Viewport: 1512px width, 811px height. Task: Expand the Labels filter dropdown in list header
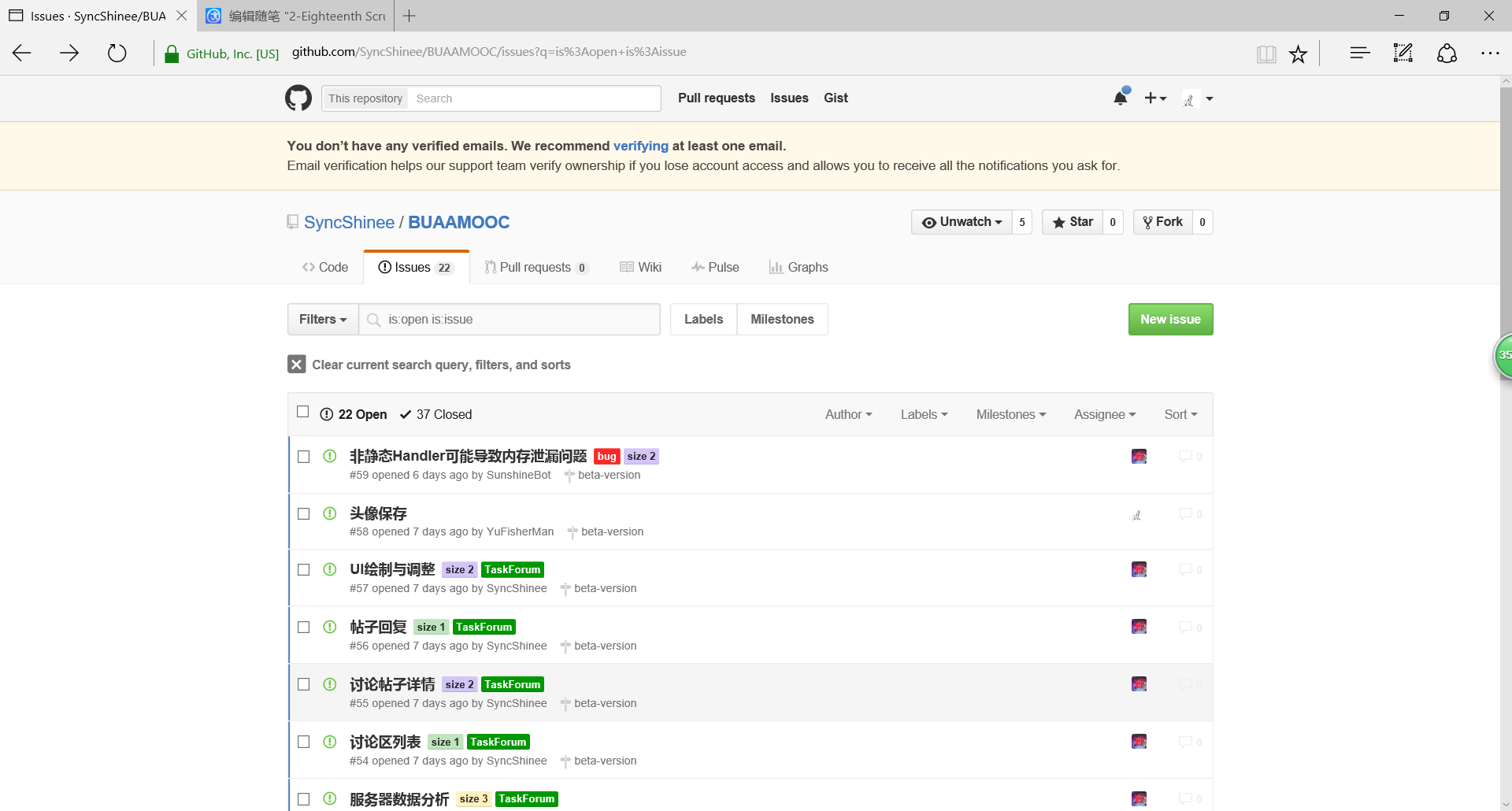coord(924,414)
